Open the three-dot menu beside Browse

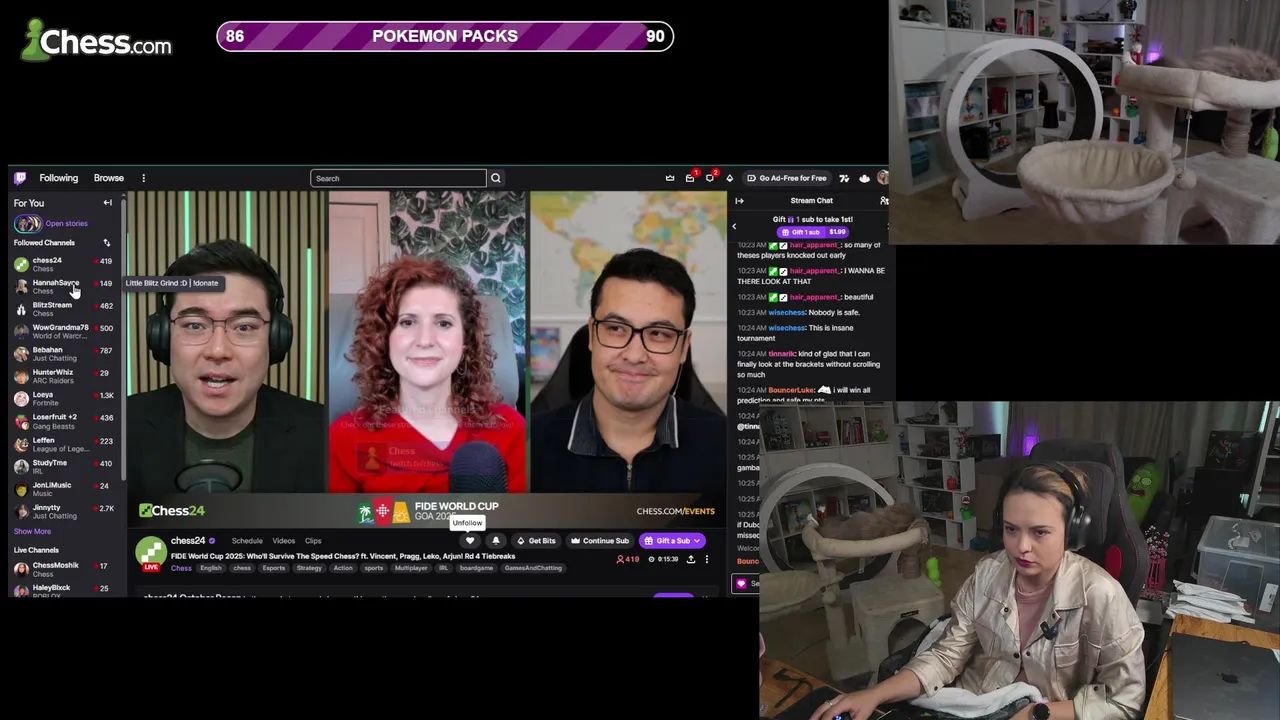pos(143,178)
